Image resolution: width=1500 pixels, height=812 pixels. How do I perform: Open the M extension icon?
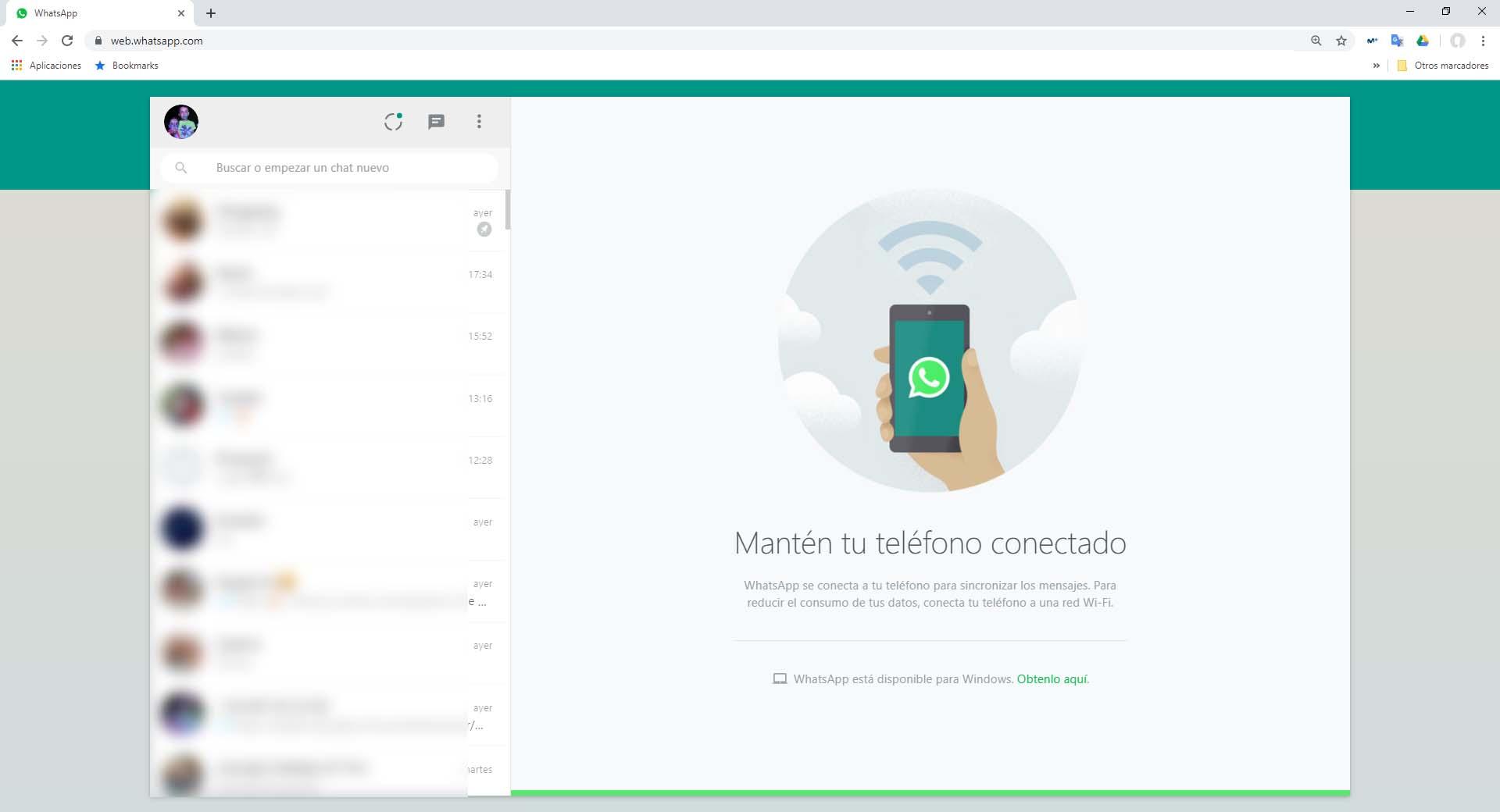[1372, 41]
